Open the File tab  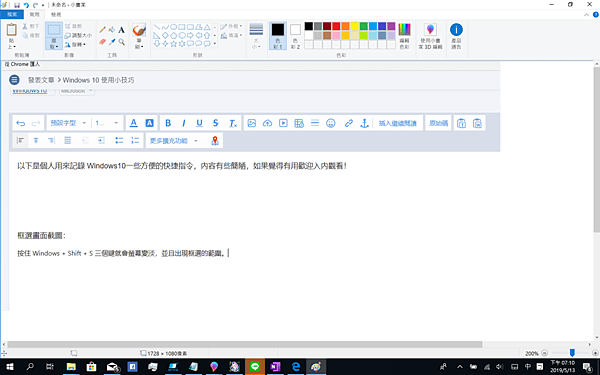point(12,15)
